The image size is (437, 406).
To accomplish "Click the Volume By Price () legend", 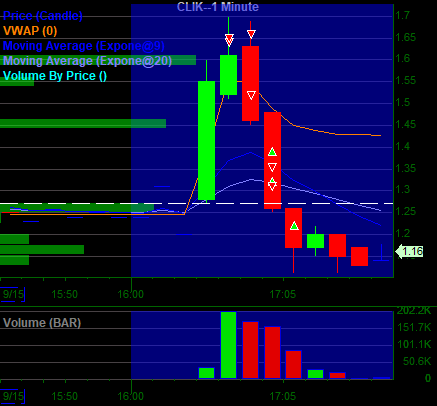I will click(x=55, y=76).
